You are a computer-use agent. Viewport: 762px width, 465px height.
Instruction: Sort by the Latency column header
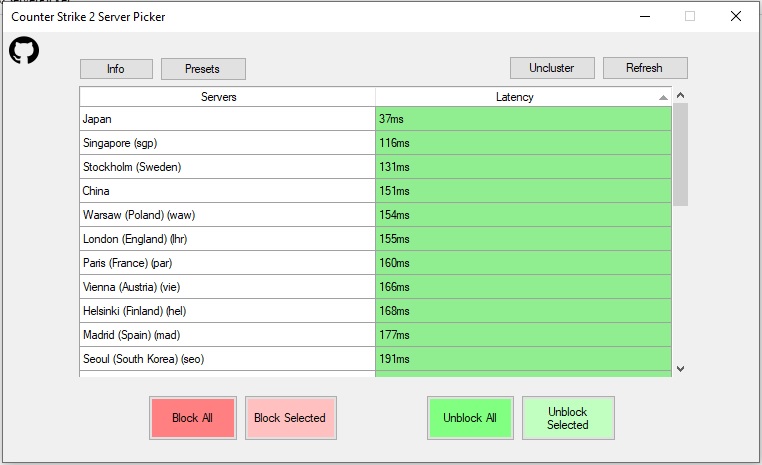523,97
